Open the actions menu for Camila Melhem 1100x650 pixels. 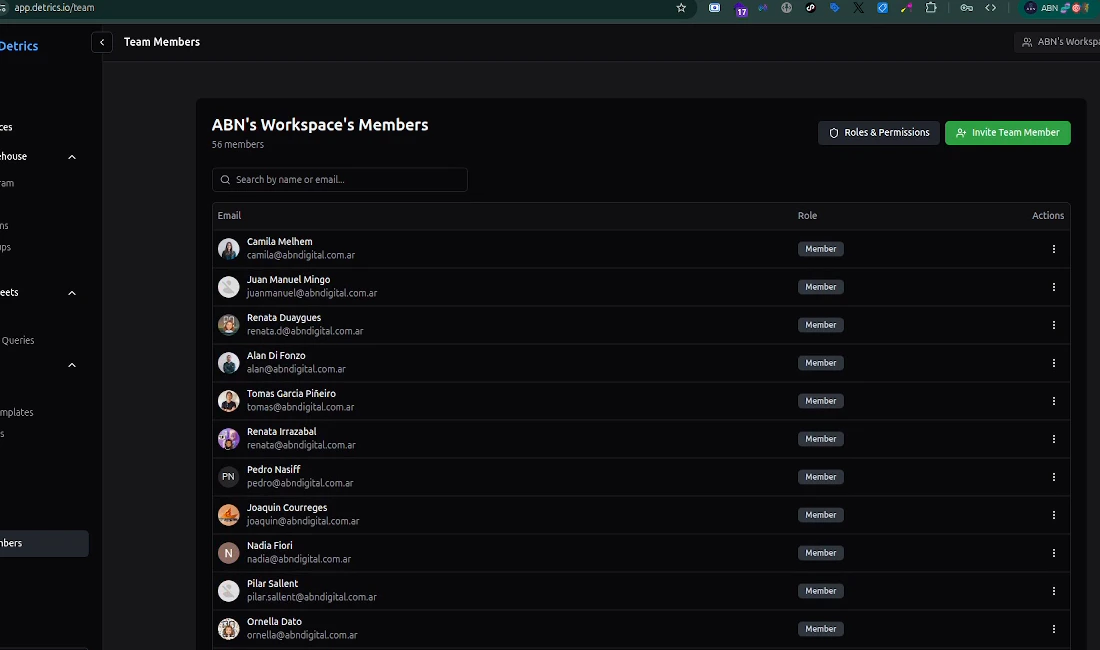point(1054,248)
